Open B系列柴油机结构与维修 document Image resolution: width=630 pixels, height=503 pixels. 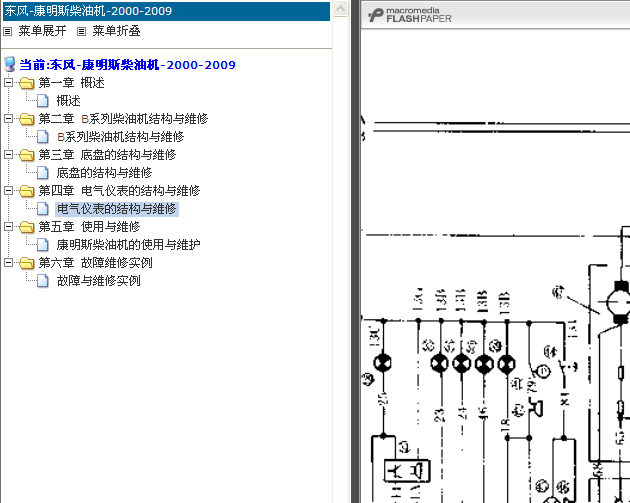click(x=121, y=137)
